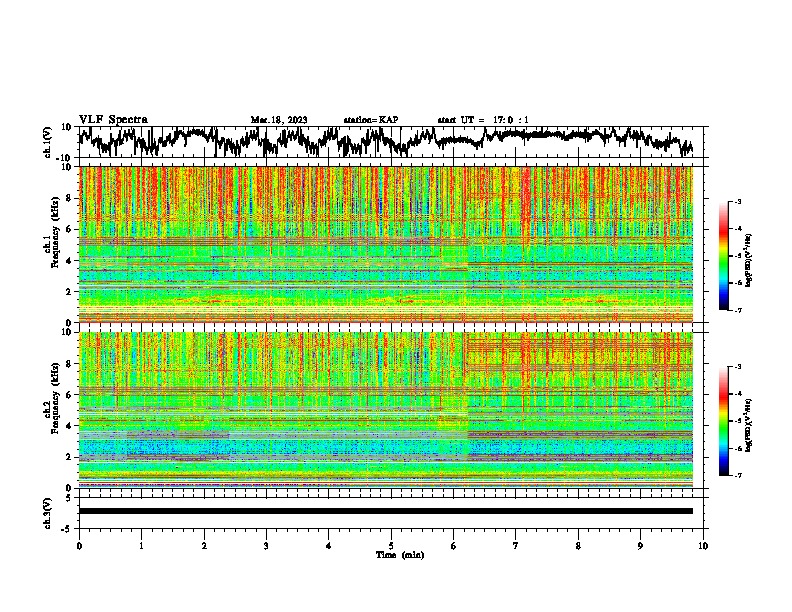
Task: Click the black bar in ch.3 panel
Action: pos(386,511)
